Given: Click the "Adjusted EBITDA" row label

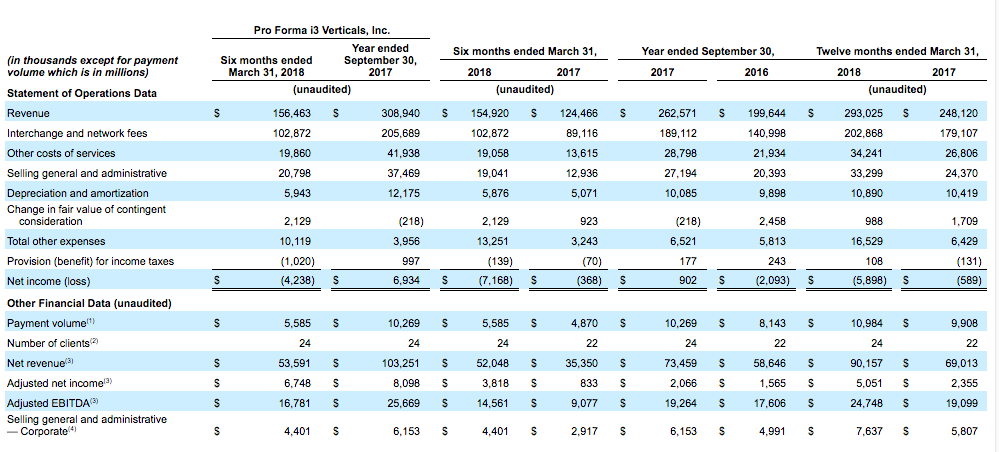Looking at the screenshot, I should [x=52, y=403].
